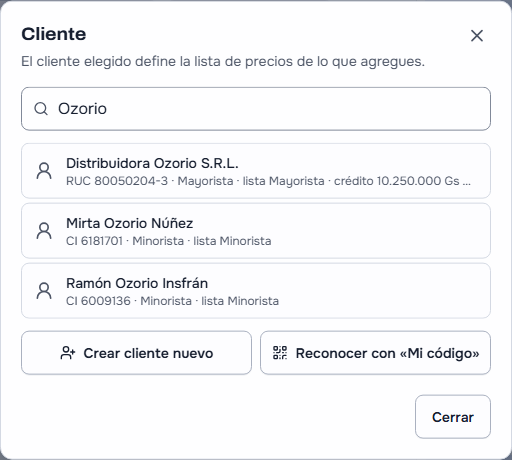Click the magnifier search icon
The image size is (512, 460).
(x=41, y=109)
